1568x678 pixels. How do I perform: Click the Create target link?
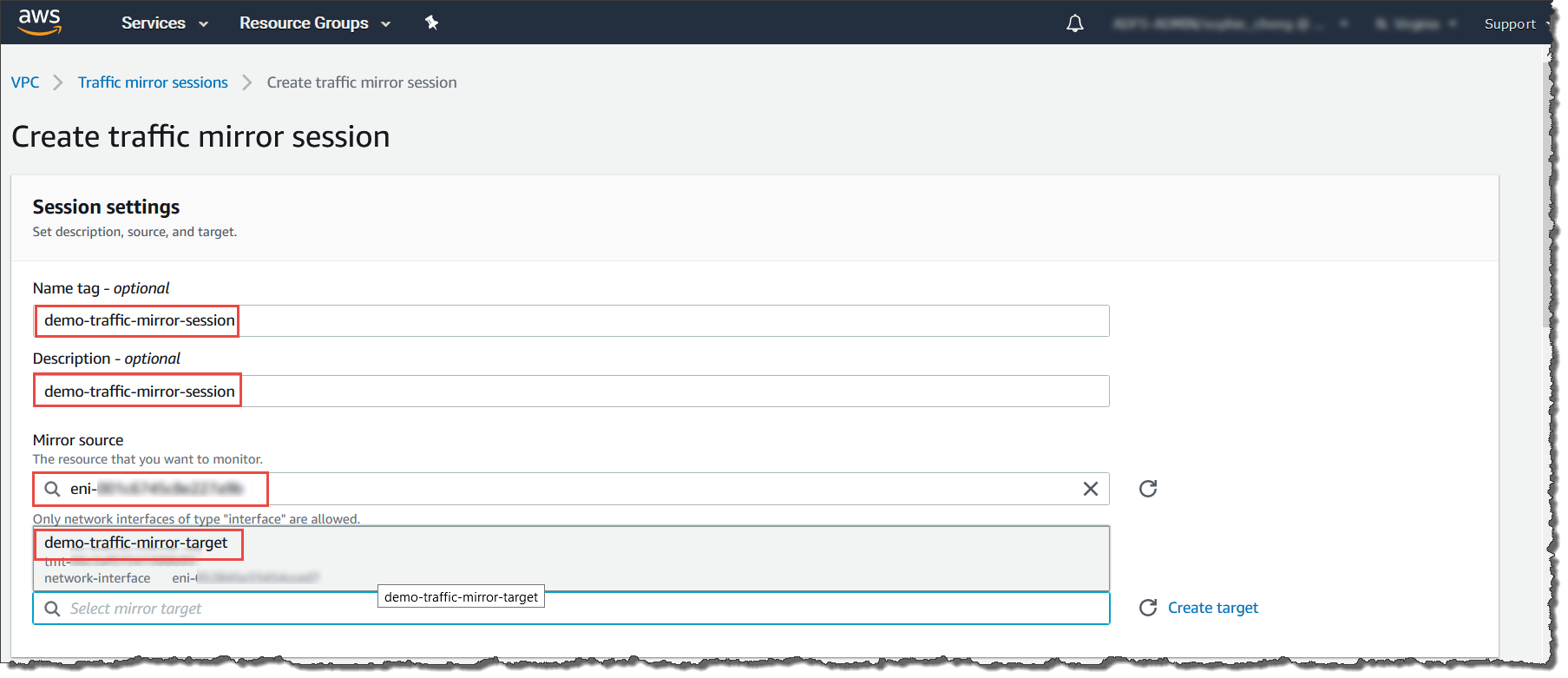point(1212,608)
